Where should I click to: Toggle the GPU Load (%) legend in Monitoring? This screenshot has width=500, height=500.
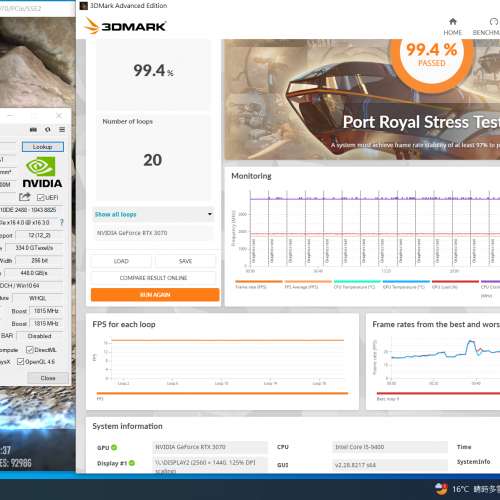[455, 284]
